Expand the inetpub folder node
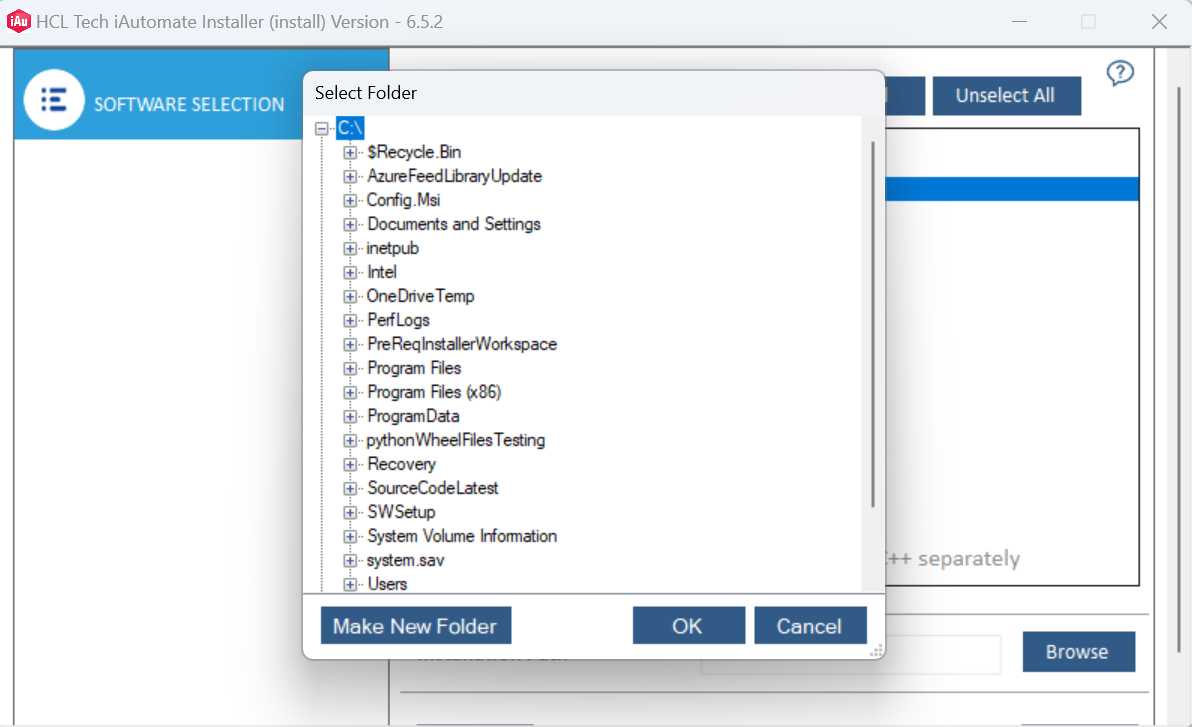1192x727 pixels. pos(350,249)
